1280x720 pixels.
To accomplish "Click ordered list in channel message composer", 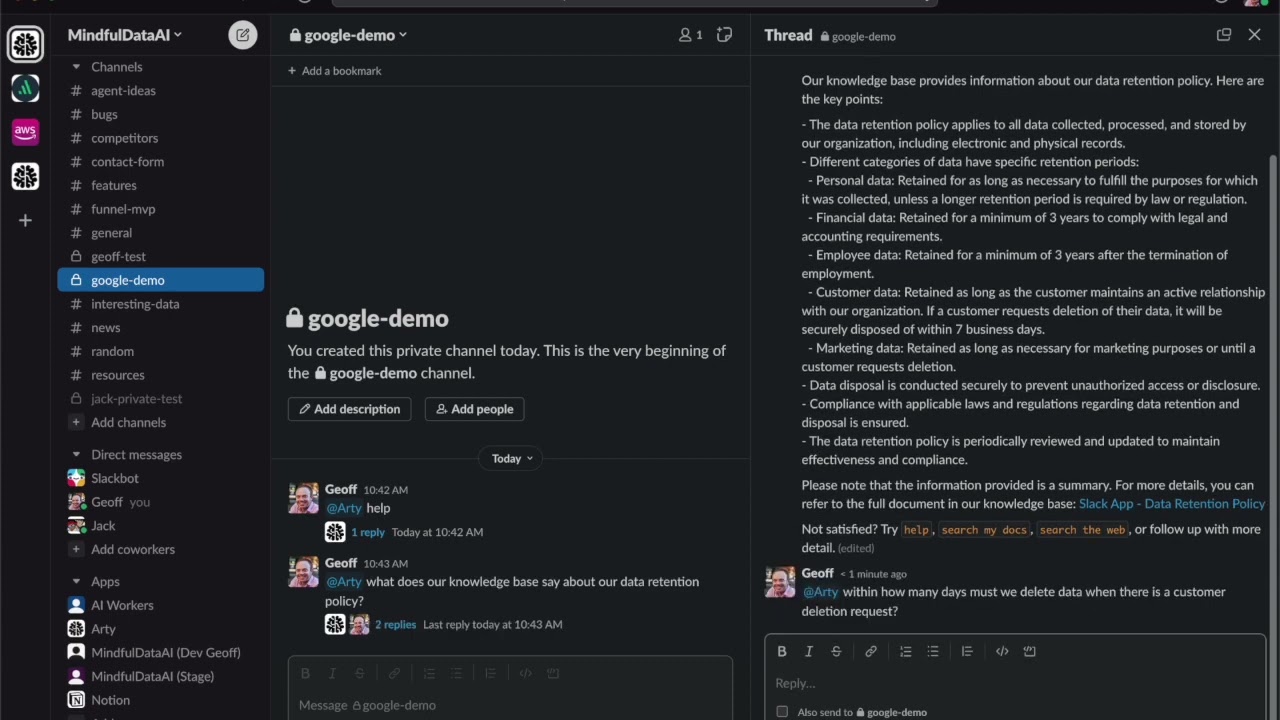I will [x=429, y=673].
